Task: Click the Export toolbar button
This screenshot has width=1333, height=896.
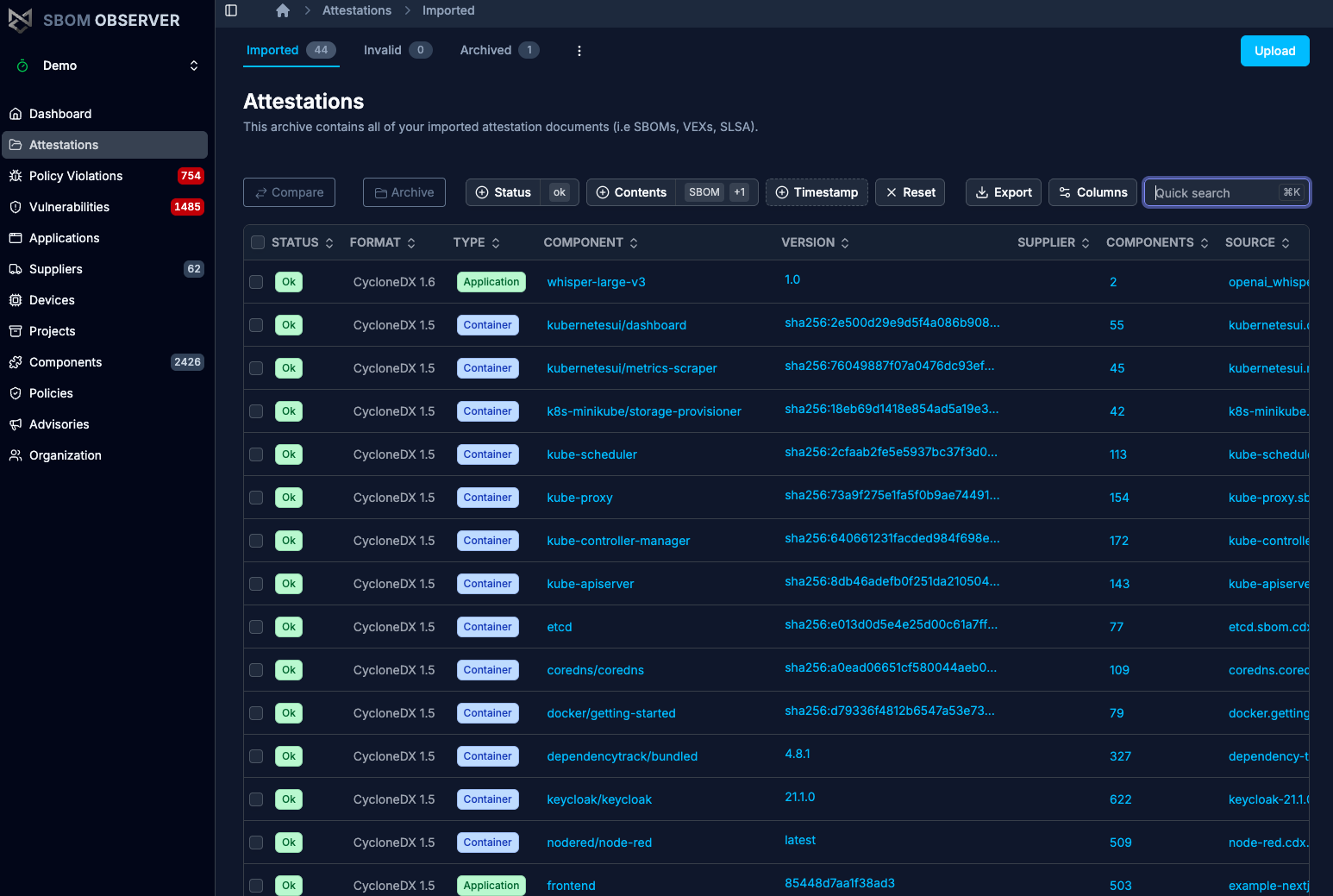Action: (1004, 192)
